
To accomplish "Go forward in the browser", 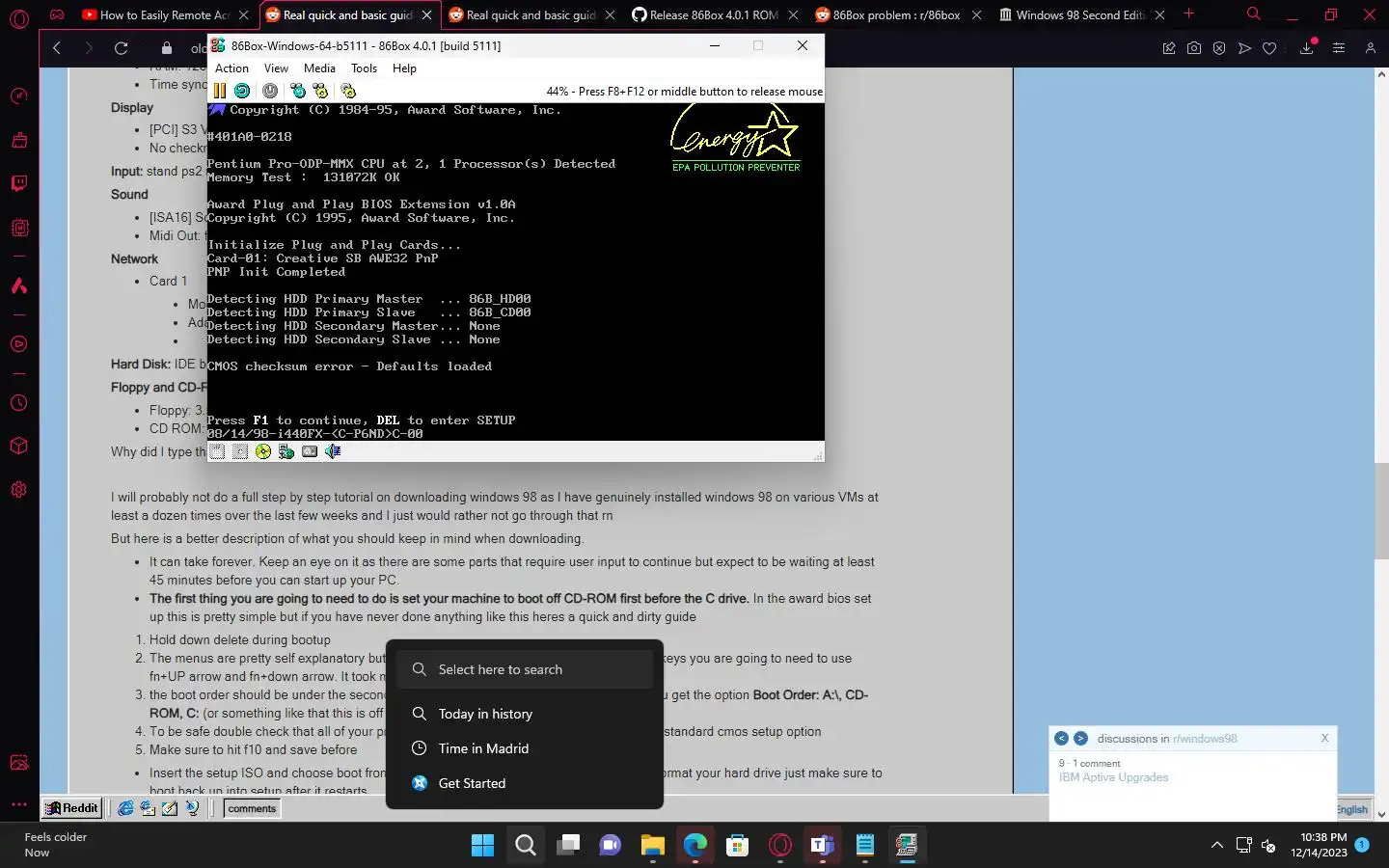I will click(x=89, y=47).
